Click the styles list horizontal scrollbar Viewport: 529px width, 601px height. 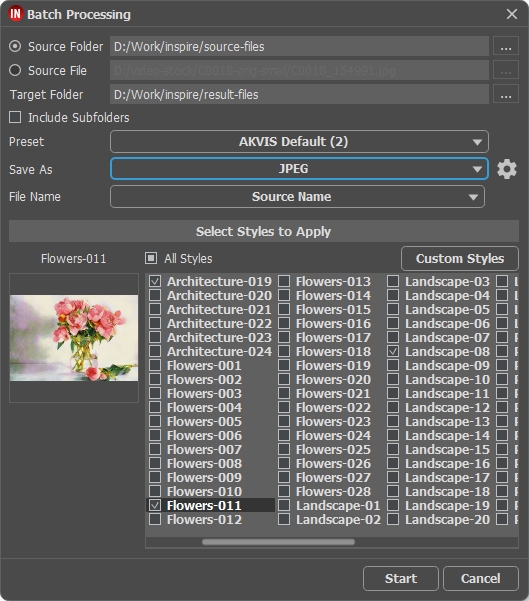tap(278, 542)
